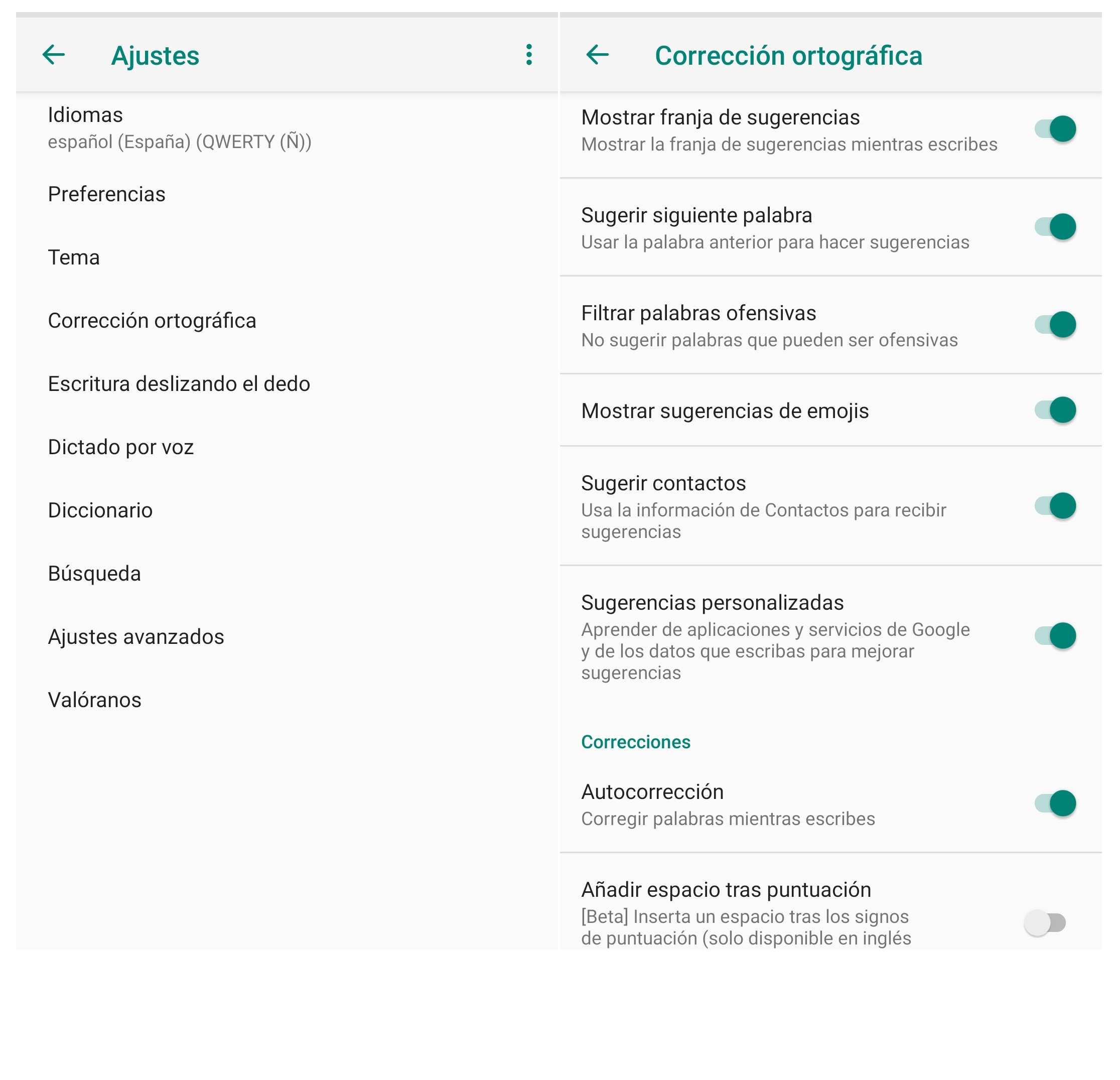Enable Añadir espacio tras puntuación

[x=1045, y=923]
